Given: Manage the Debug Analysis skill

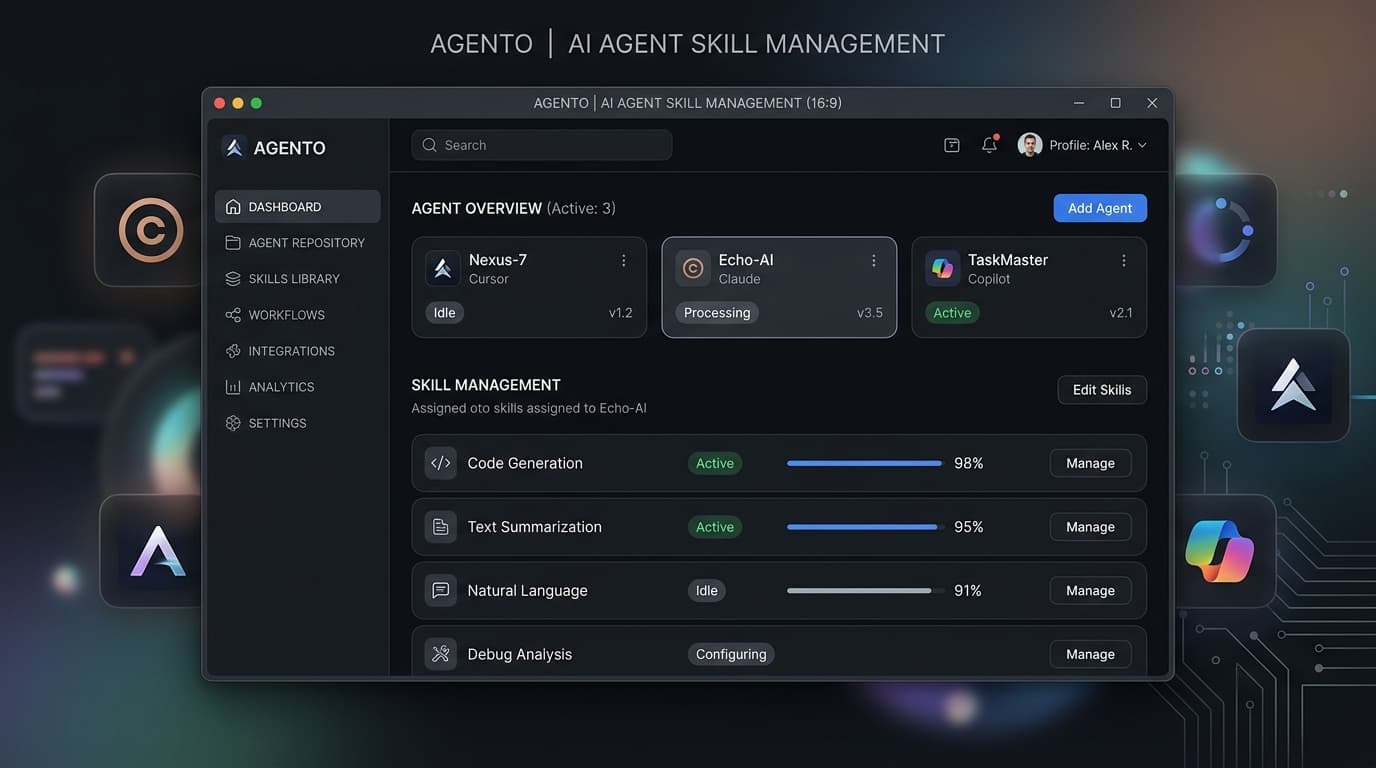Looking at the screenshot, I should [x=1090, y=655].
